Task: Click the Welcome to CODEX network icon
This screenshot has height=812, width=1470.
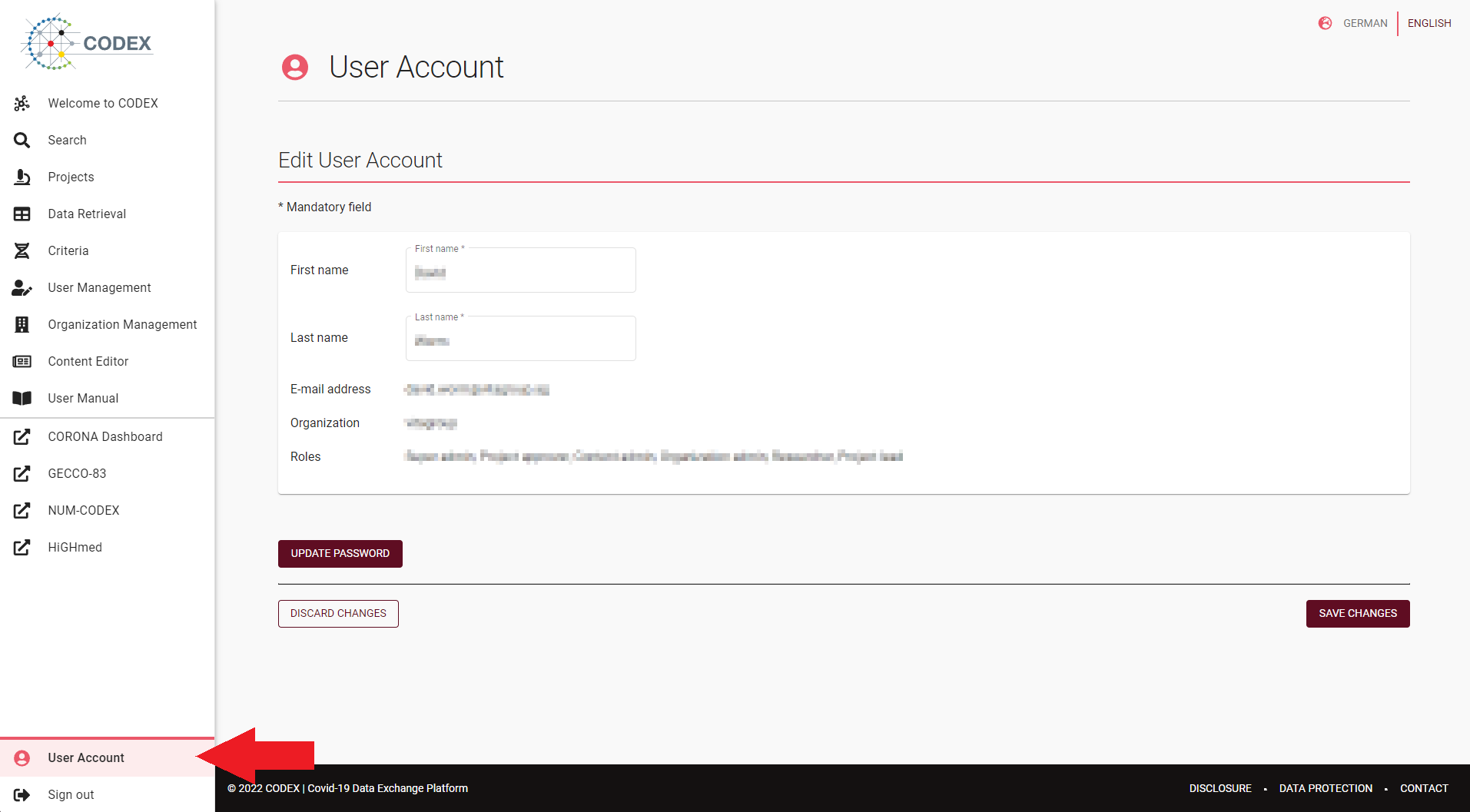Action: point(22,103)
